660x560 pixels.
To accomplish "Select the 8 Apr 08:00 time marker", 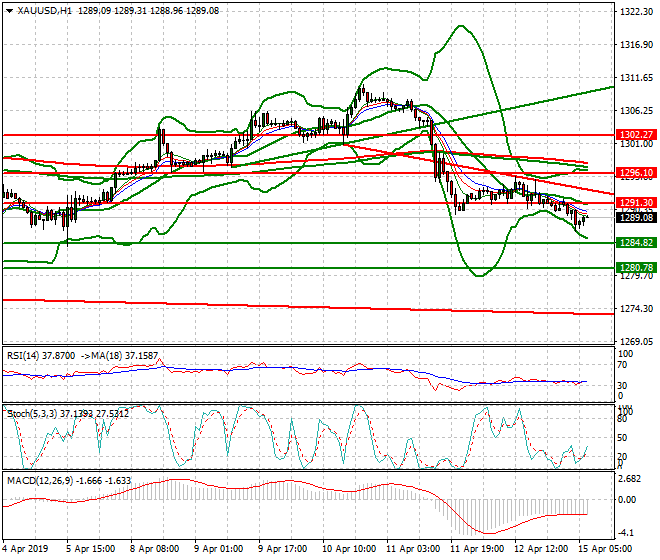I will (154, 549).
